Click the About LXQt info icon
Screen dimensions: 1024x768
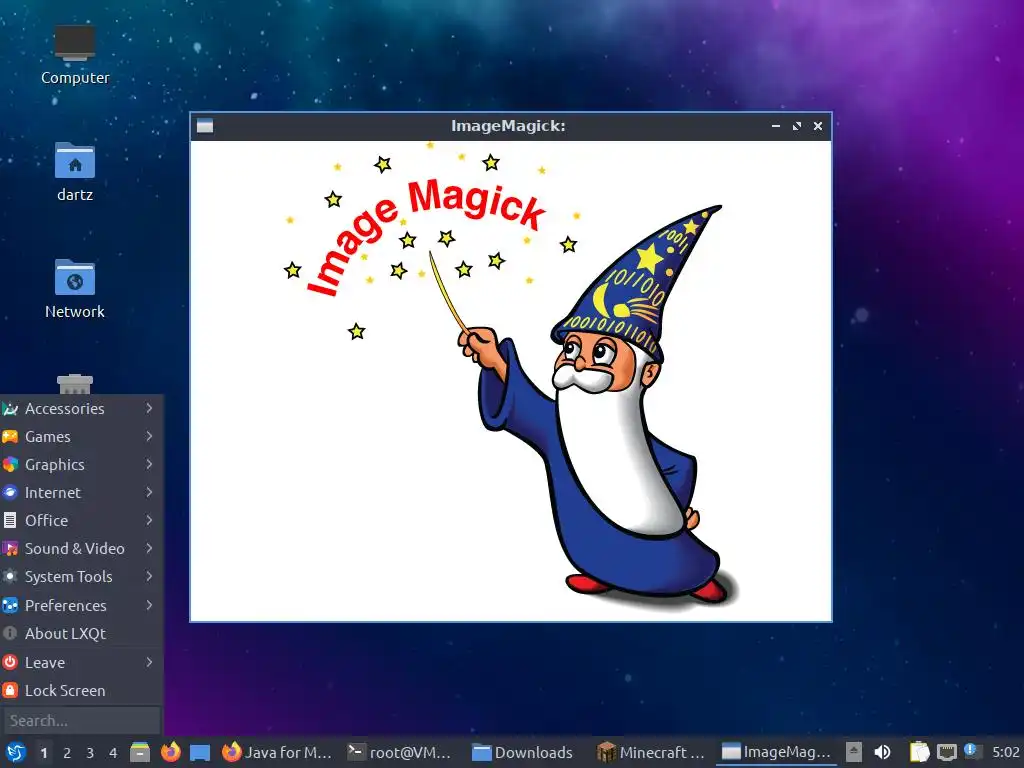click(x=10, y=634)
